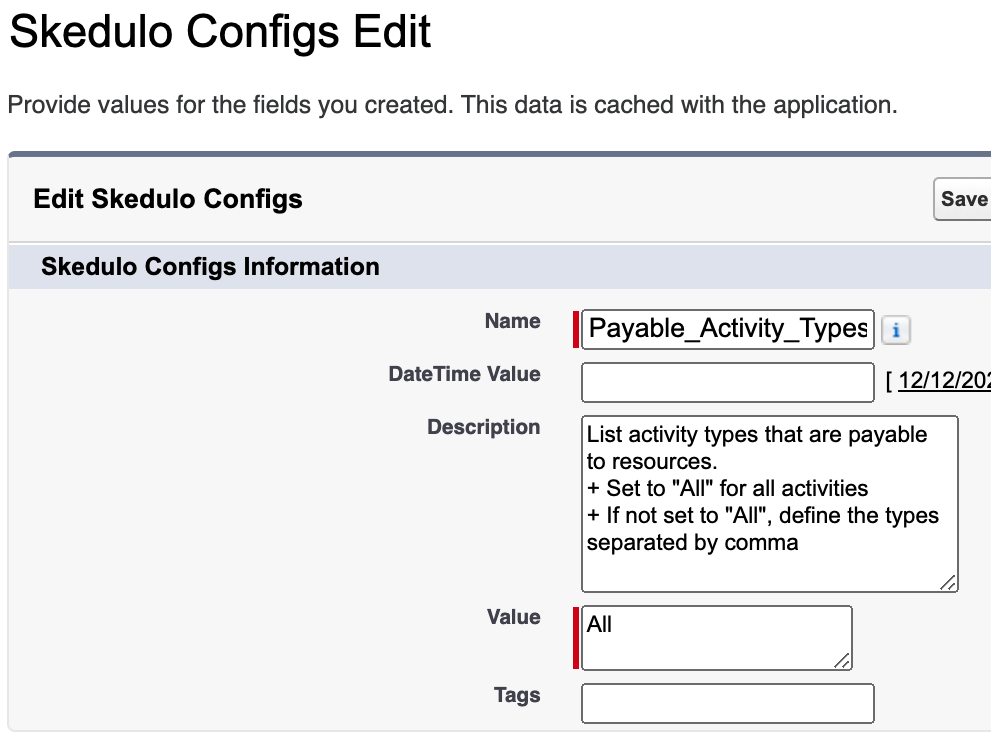
Task: Click the Tags input field
Action: point(727,703)
